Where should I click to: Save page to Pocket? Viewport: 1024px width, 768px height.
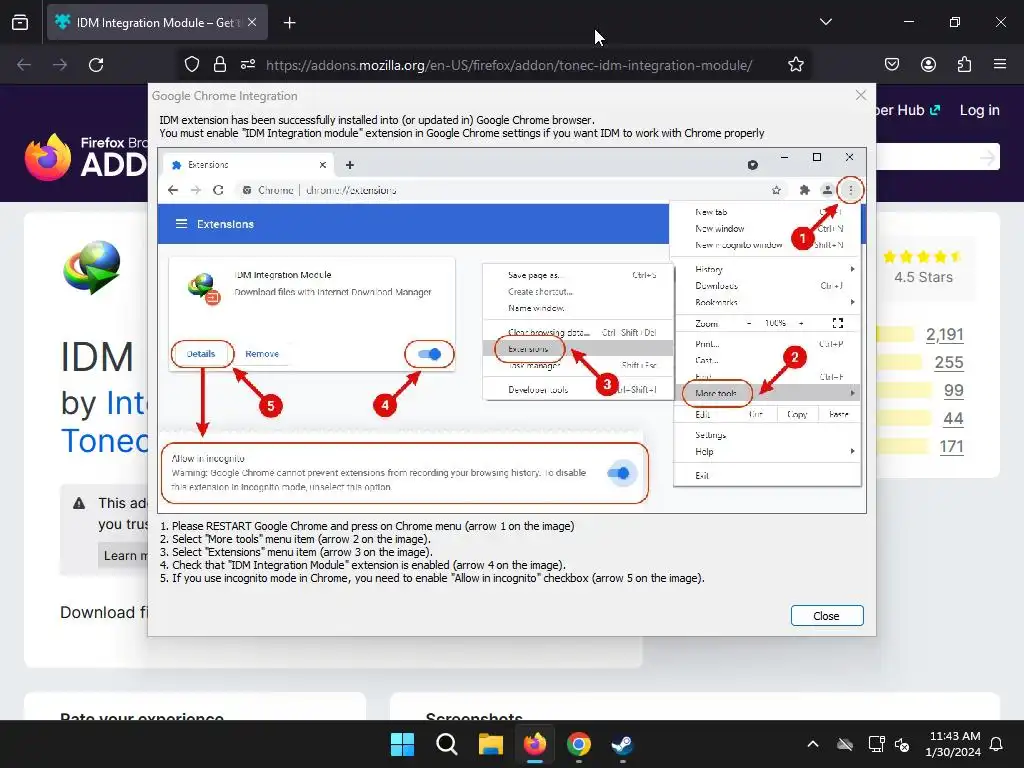click(891, 65)
